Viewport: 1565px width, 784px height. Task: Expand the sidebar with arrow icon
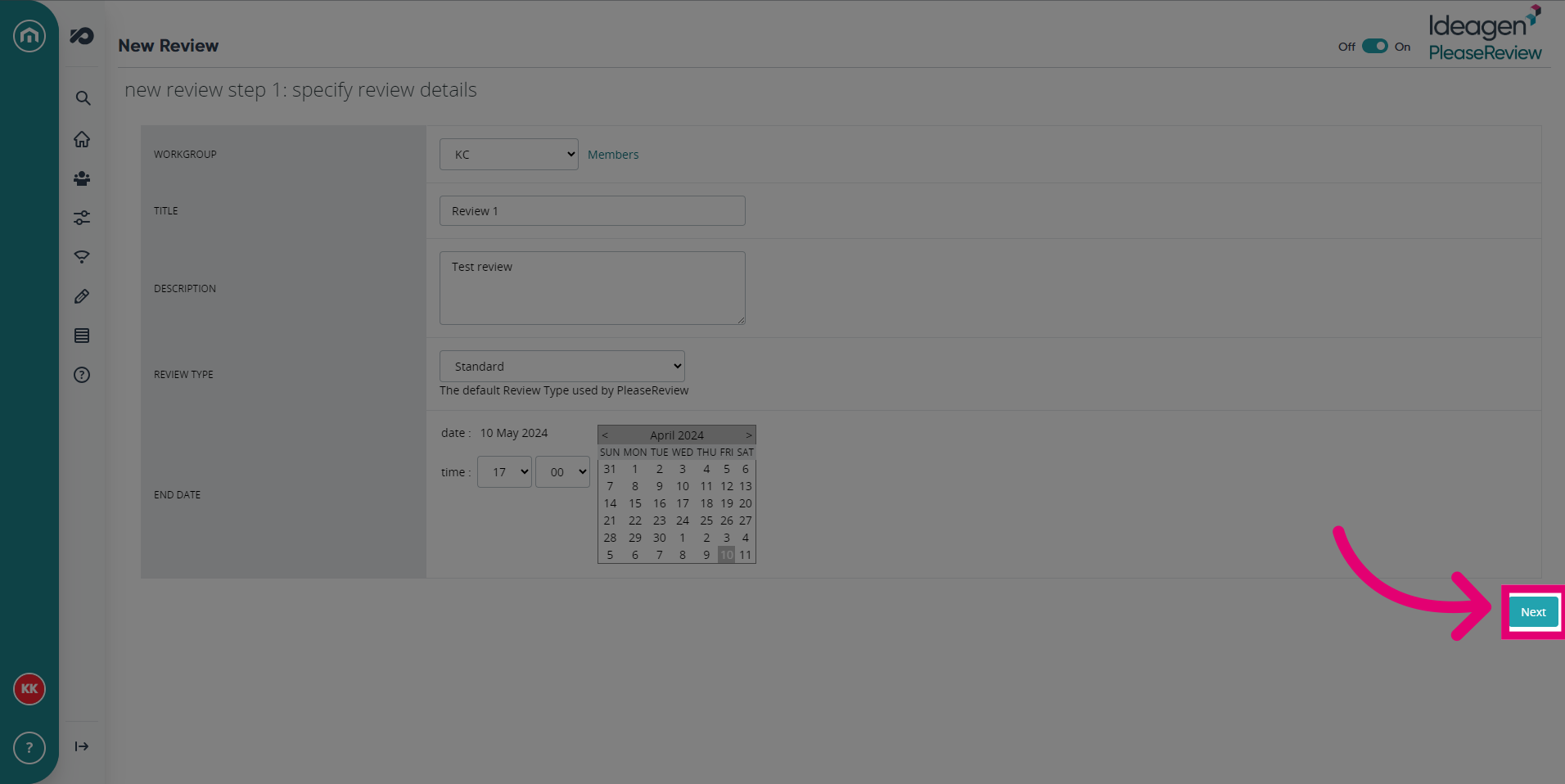[82, 746]
